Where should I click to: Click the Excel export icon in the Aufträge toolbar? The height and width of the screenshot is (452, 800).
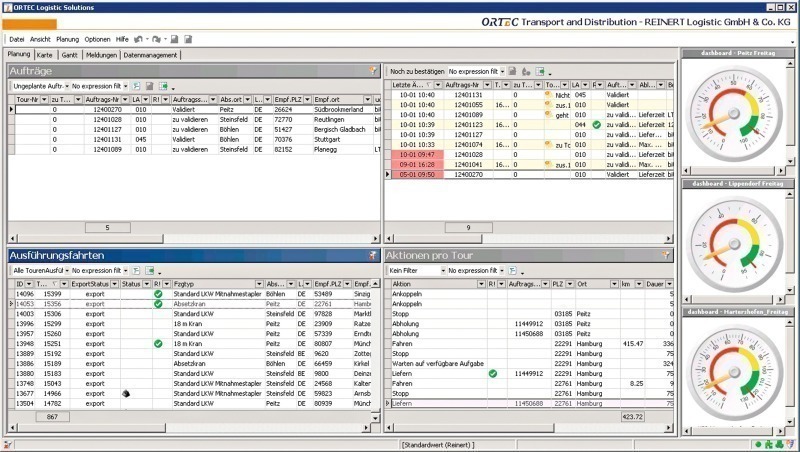coord(163,87)
